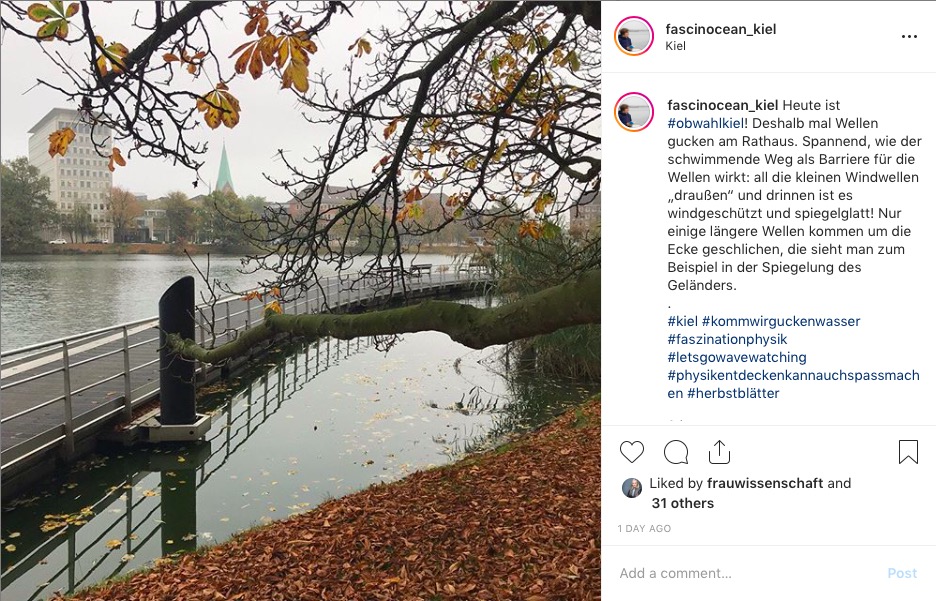Show the 31 others who liked
The image size is (936, 601).
click(682, 503)
